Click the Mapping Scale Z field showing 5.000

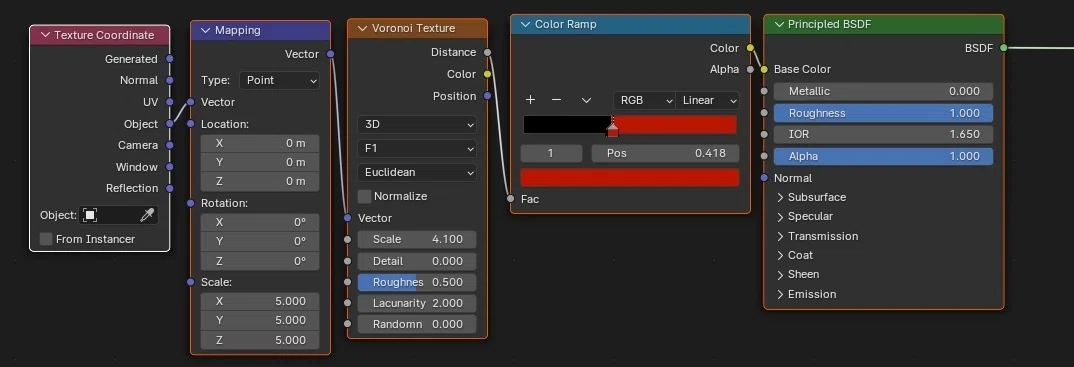260,340
